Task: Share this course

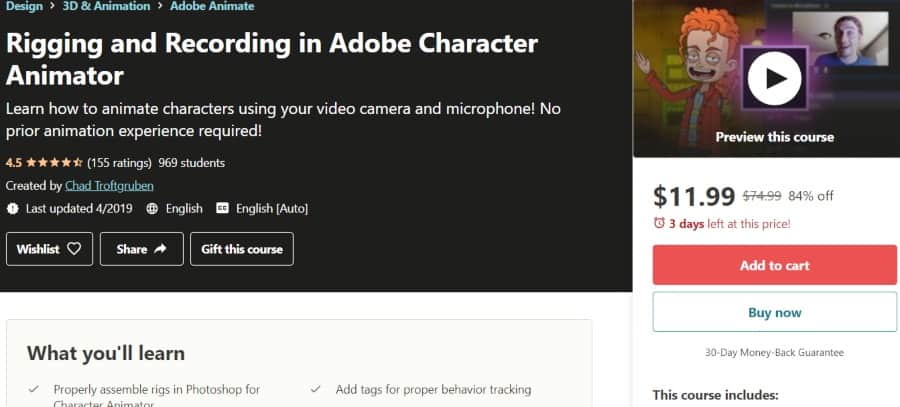Action: point(142,249)
